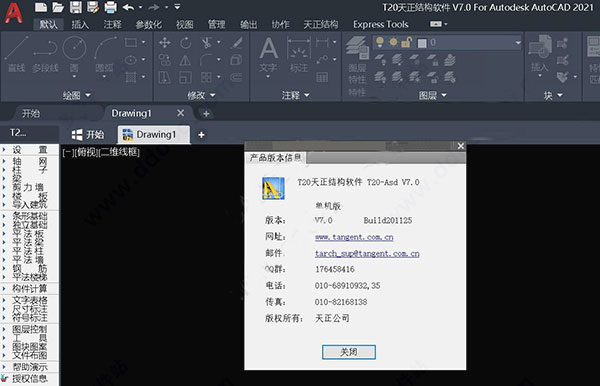Click the Print/Plot icon
This screenshot has height=386, width=600.
[111, 7]
